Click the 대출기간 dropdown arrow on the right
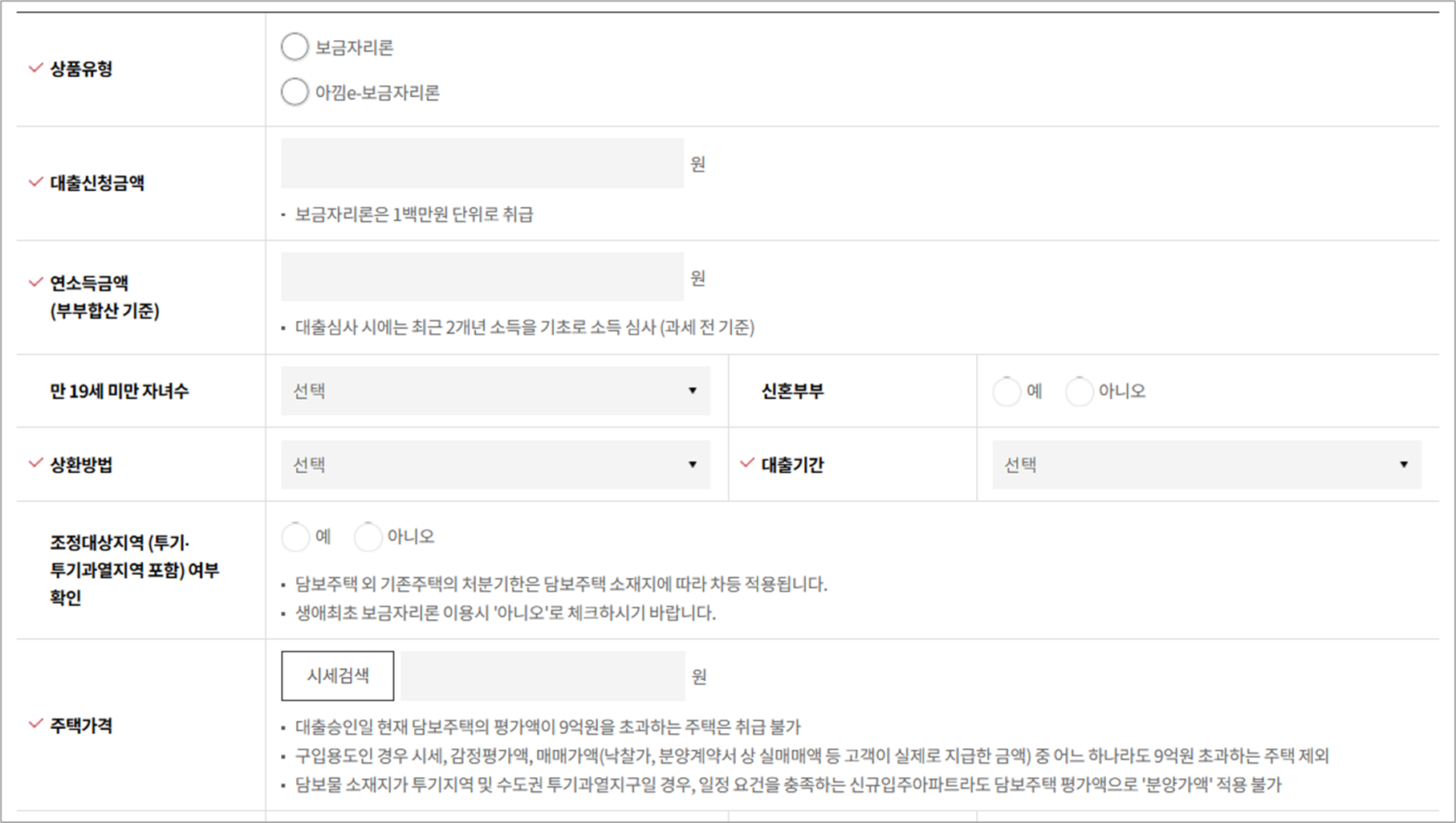Screen dimensions: 1456x823 click(x=1405, y=464)
